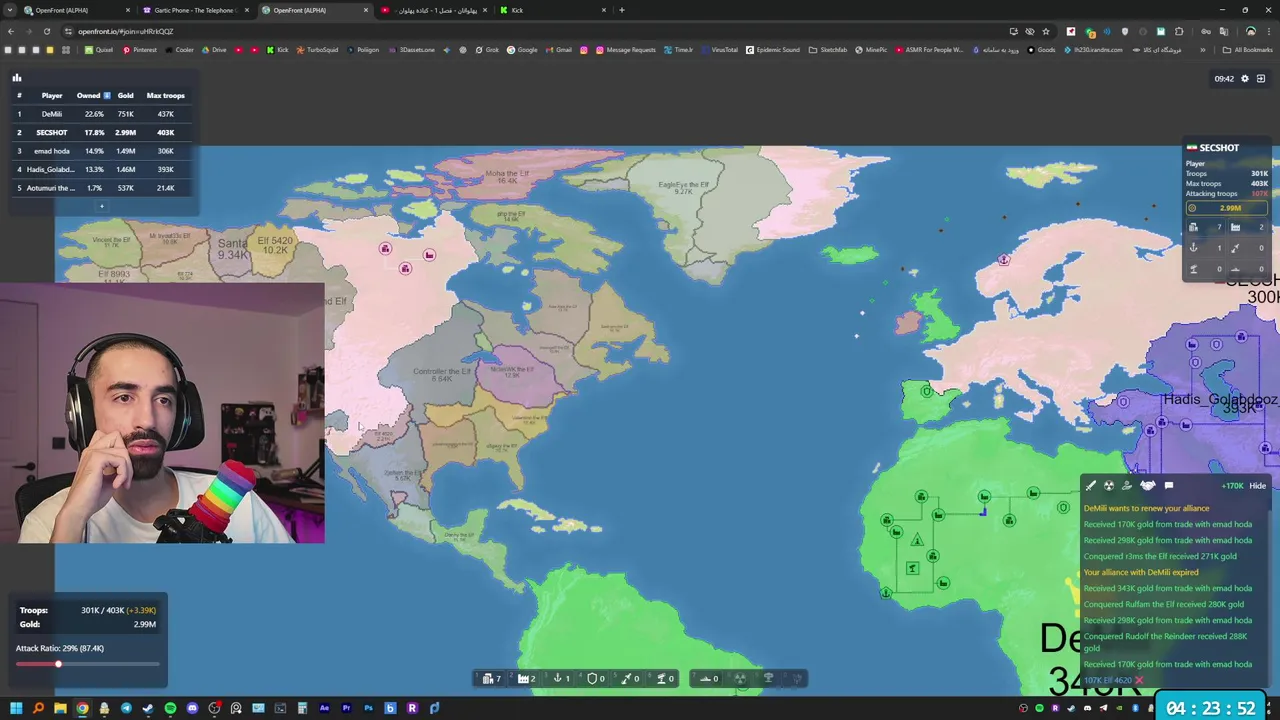Bookmark this page star icon
1280x720 pixels.
point(1046,31)
